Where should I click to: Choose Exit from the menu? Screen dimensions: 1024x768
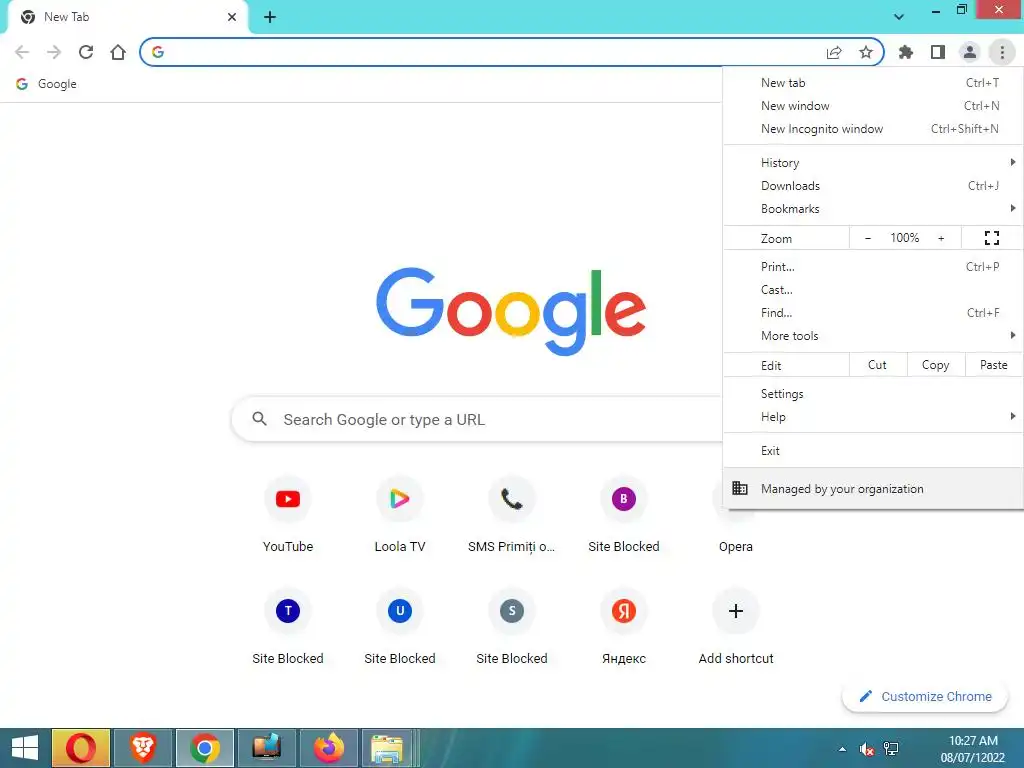click(x=873, y=451)
